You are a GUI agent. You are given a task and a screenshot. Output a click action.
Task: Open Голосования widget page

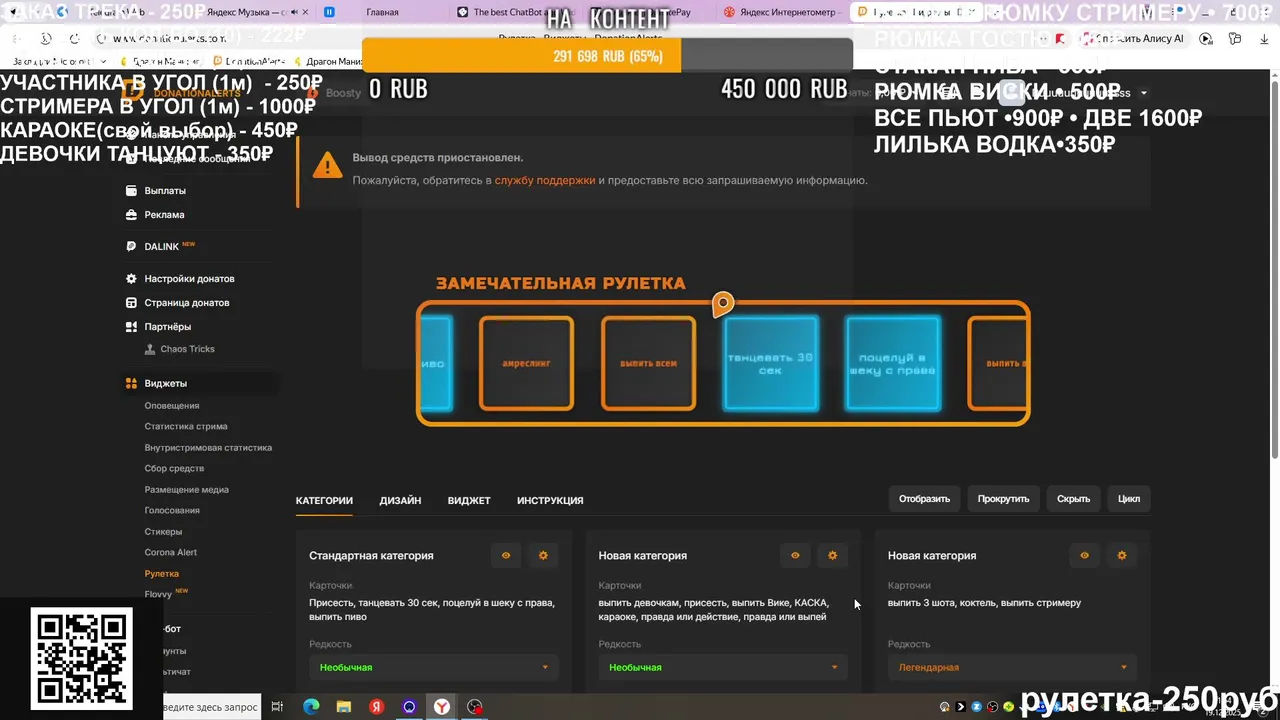point(172,510)
